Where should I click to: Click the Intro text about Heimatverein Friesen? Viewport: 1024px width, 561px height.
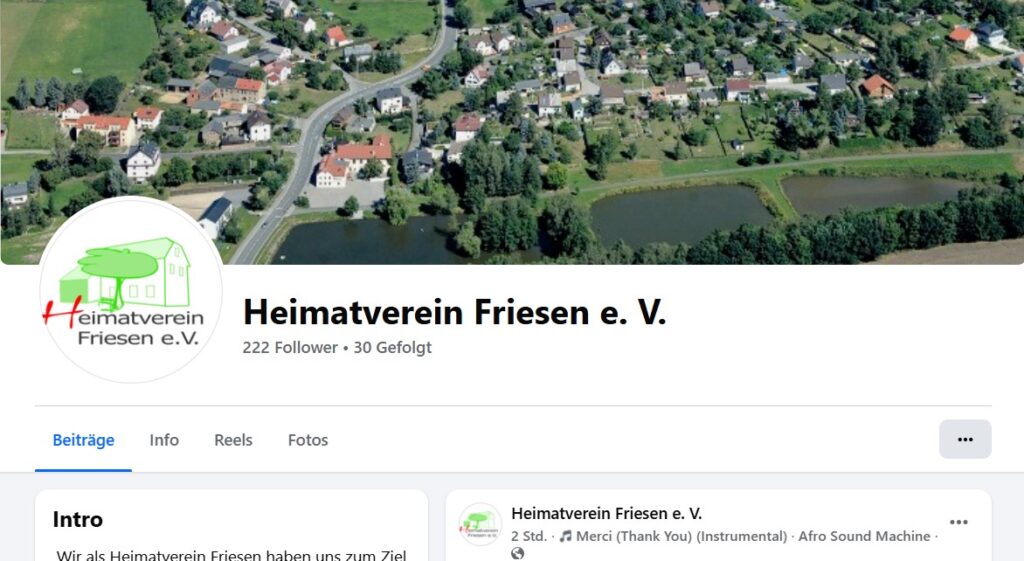point(231,554)
